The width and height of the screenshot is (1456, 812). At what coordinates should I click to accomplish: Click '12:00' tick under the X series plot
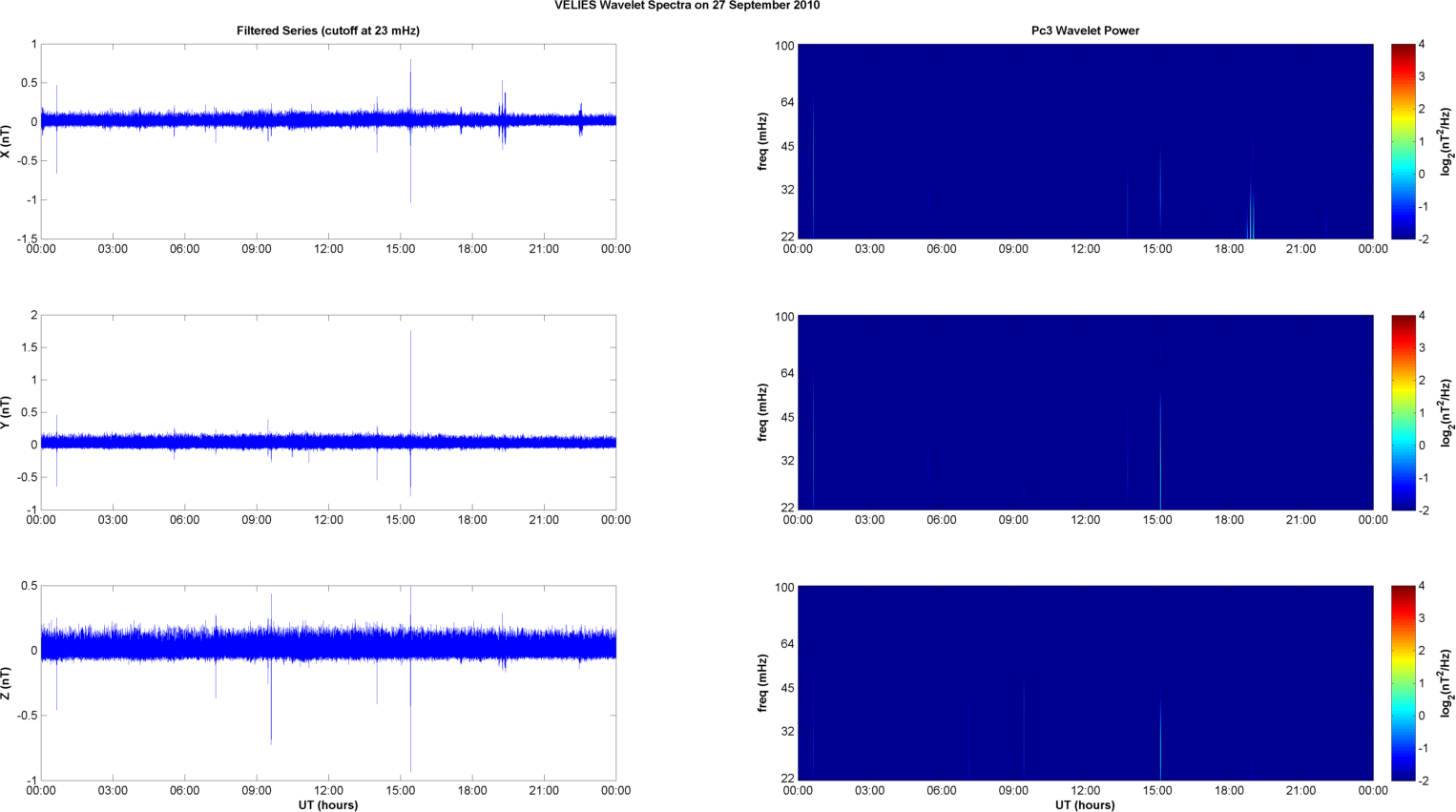tap(328, 249)
